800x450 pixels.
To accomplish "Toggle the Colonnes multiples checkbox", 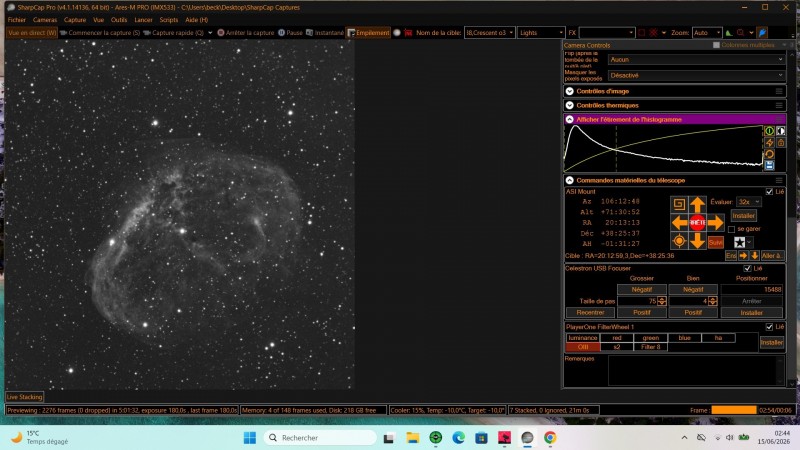I will click(x=716, y=45).
